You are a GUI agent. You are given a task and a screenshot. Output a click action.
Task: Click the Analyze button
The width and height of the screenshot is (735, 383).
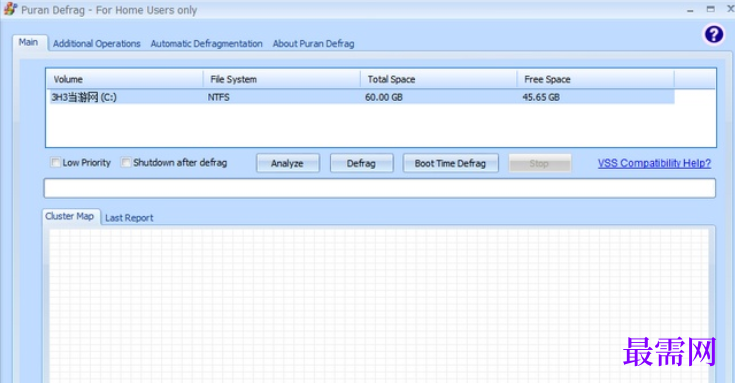287,163
